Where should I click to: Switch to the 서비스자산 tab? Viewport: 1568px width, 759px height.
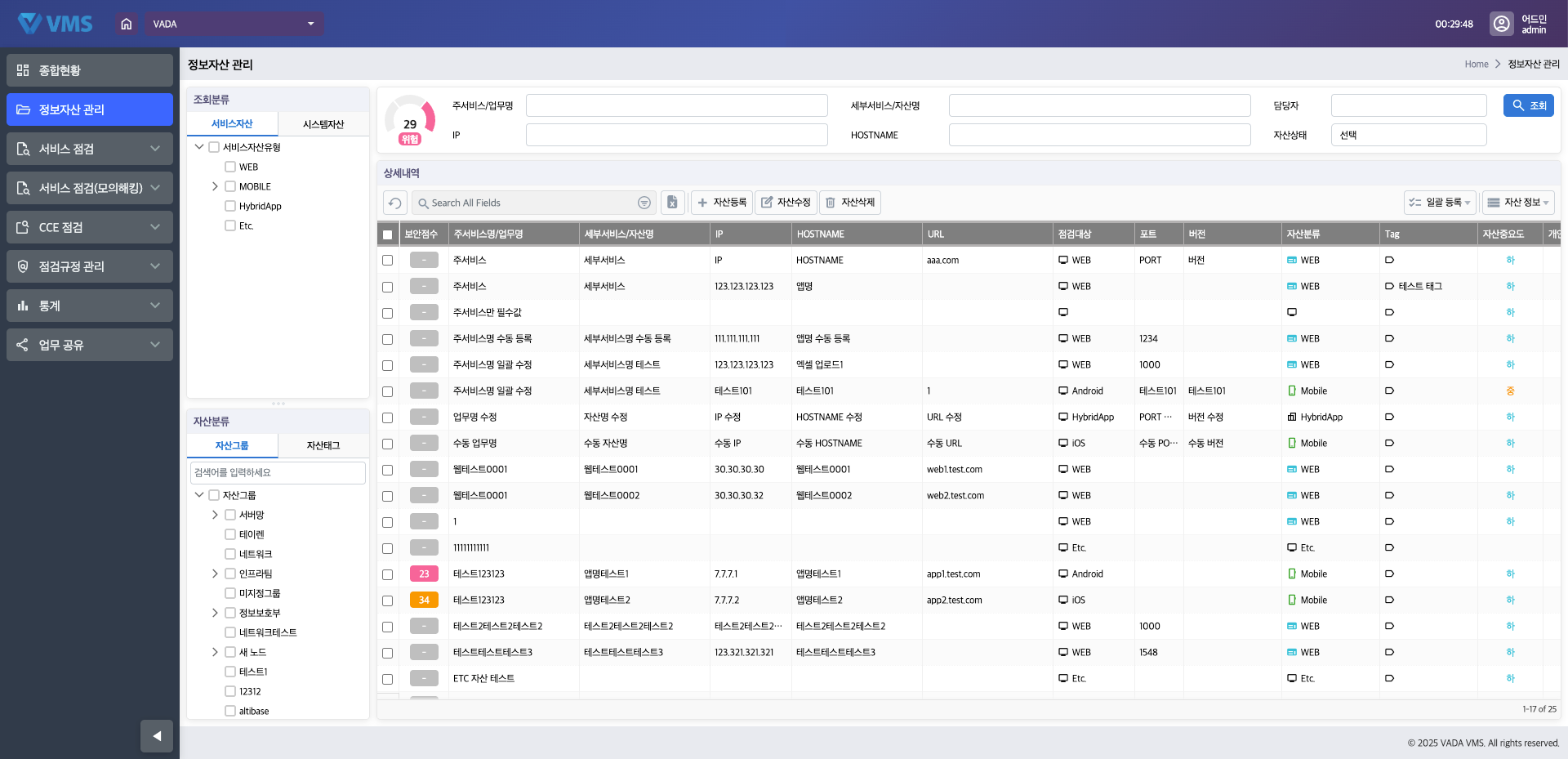[x=233, y=124]
